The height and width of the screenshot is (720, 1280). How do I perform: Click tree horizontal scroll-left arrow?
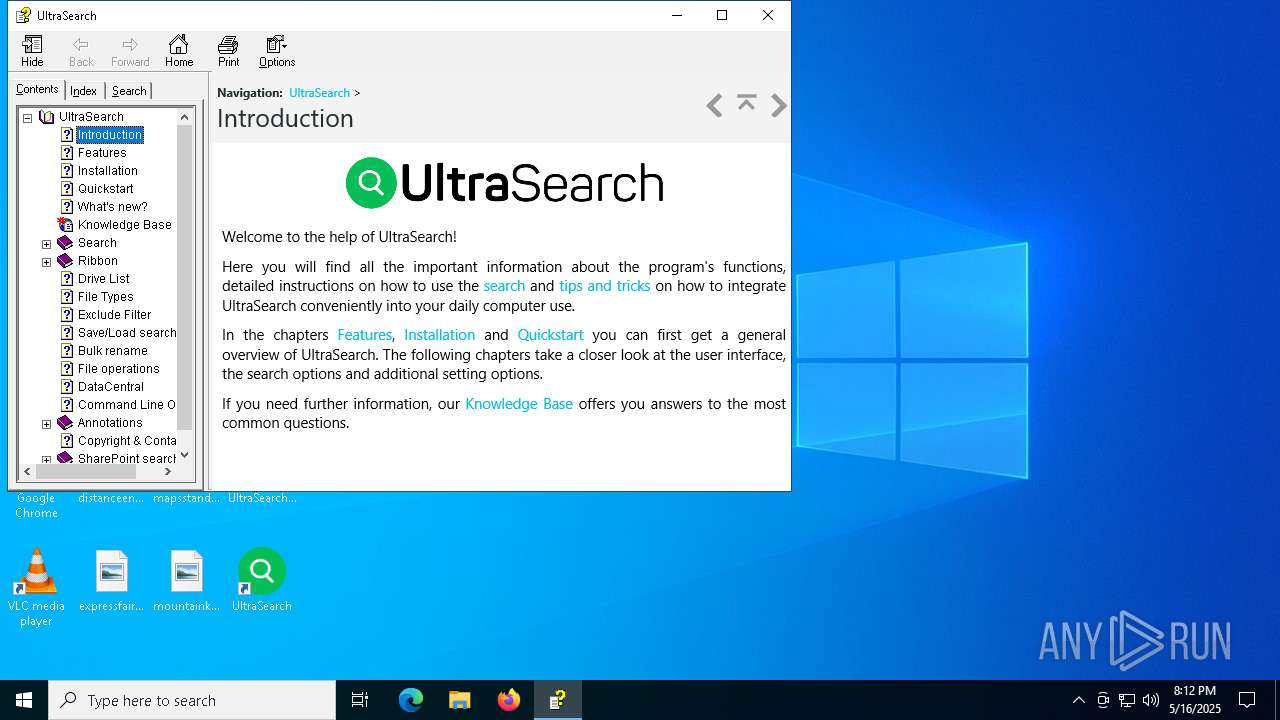27,471
